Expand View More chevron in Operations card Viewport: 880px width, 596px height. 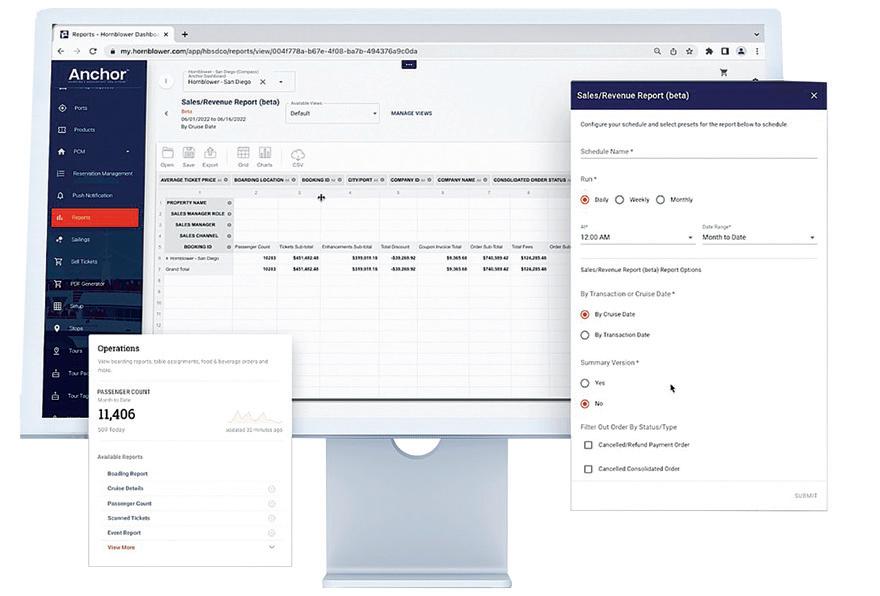click(x=272, y=547)
